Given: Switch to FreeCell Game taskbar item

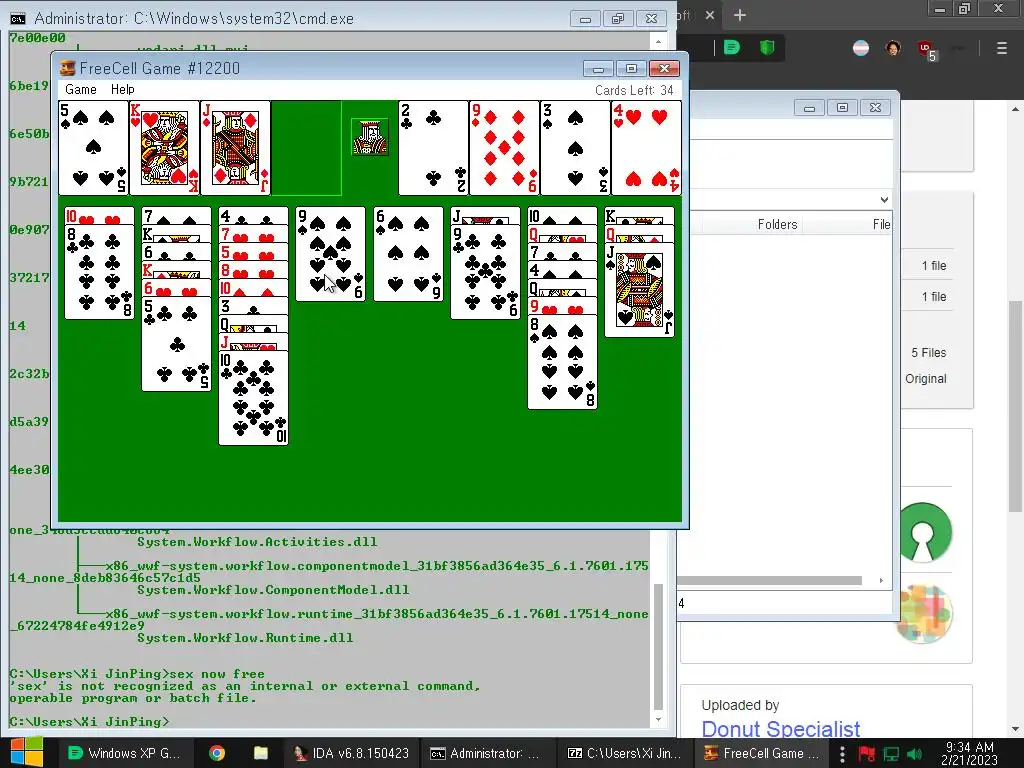Looking at the screenshot, I should [x=761, y=753].
